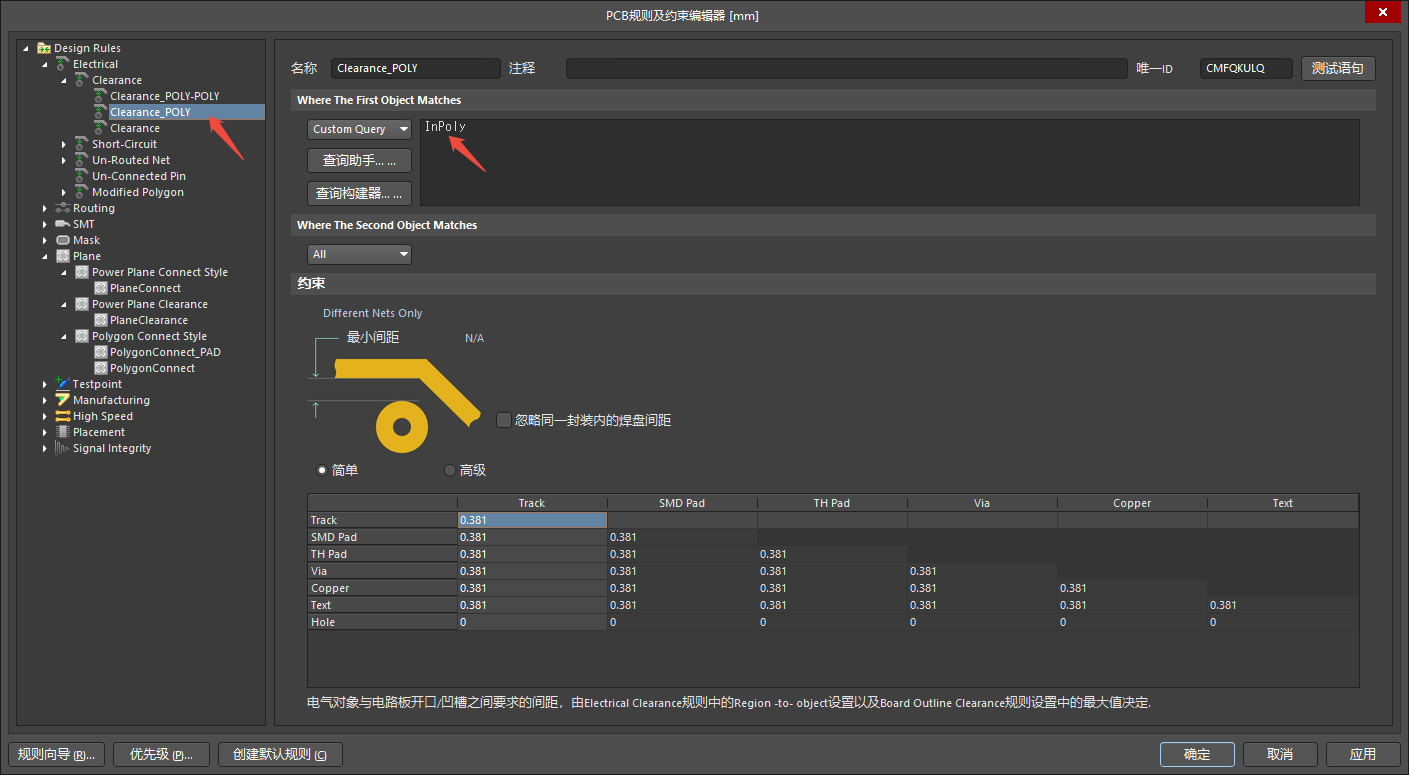The width and height of the screenshot is (1409, 775).
Task: Click the Mask category icon
Action: pyautogui.click(x=63, y=240)
